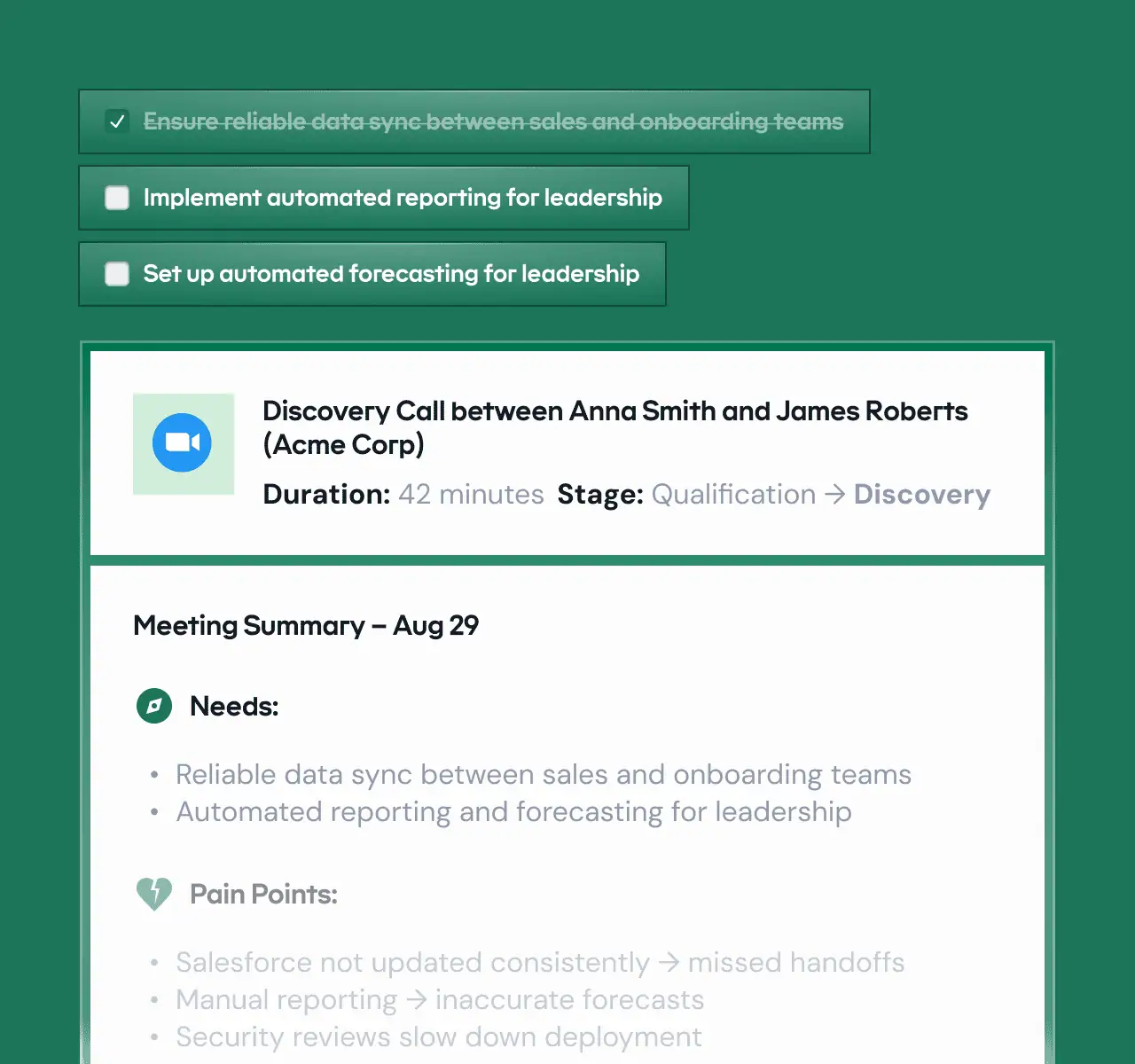1135x1064 pixels.
Task: Click the broken heart Pain Points icon
Action: coord(154,894)
